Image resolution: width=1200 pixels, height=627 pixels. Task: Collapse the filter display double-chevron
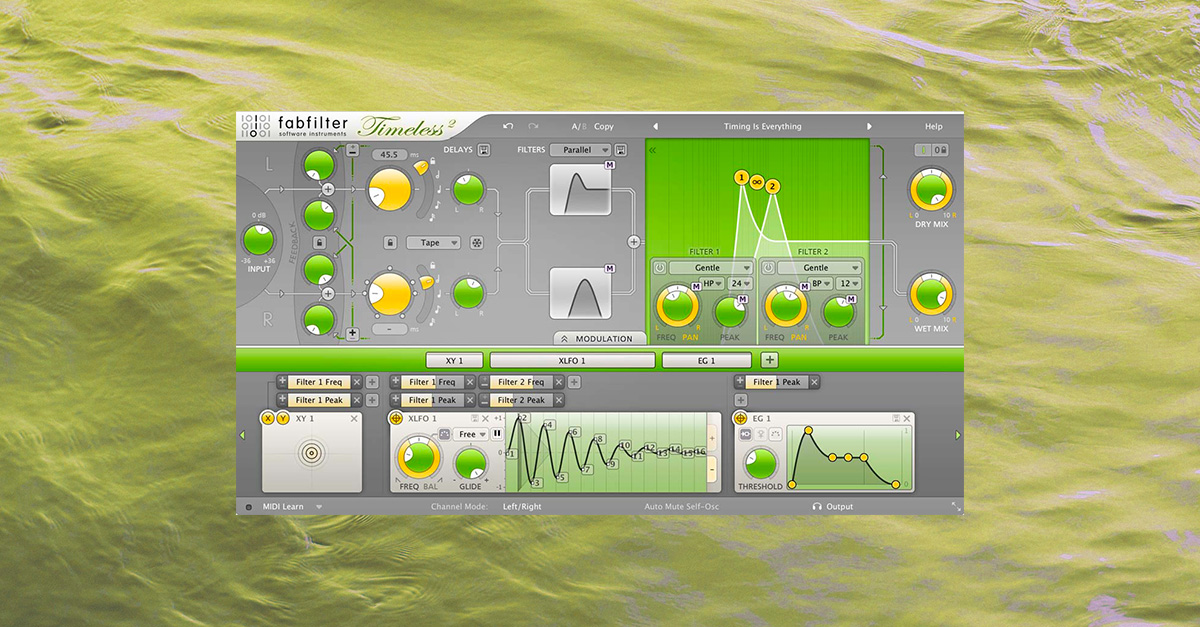click(653, 150)
